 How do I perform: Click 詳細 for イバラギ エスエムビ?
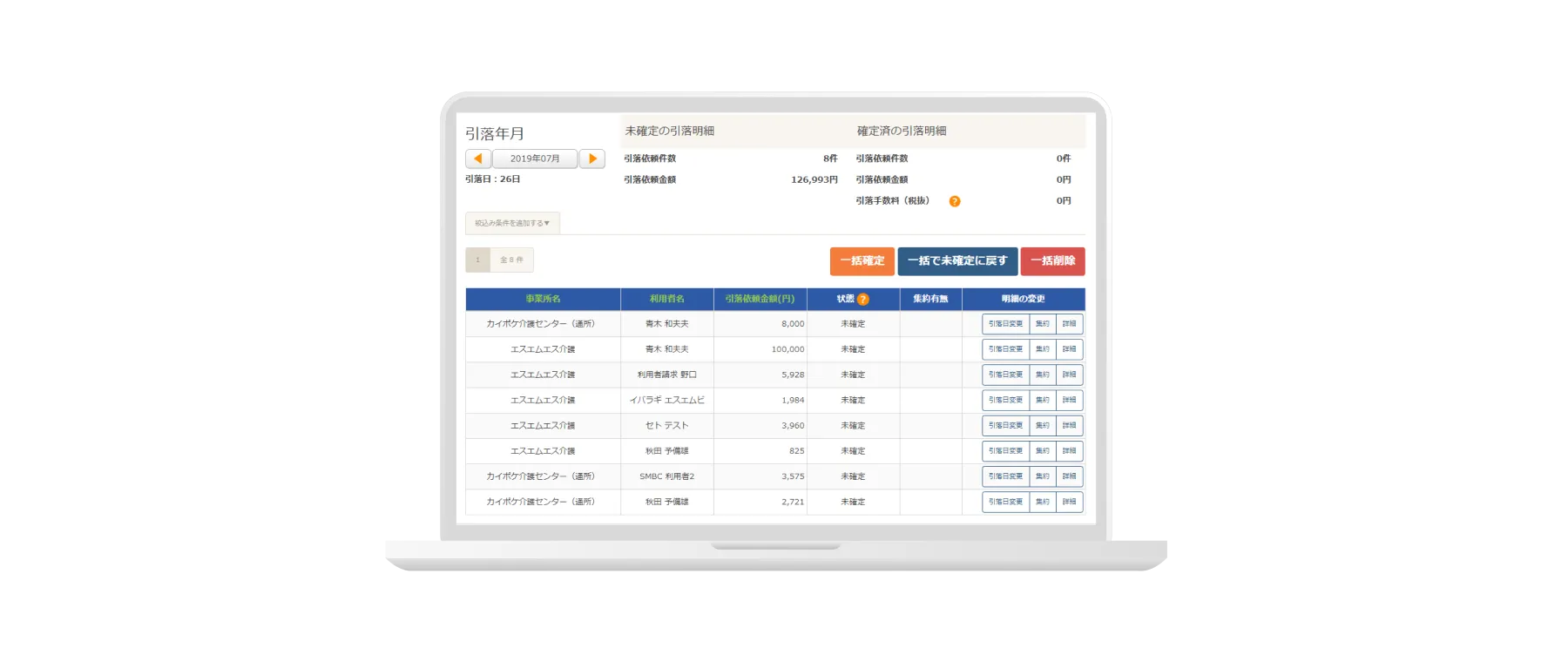click(x=1069, y=400)
